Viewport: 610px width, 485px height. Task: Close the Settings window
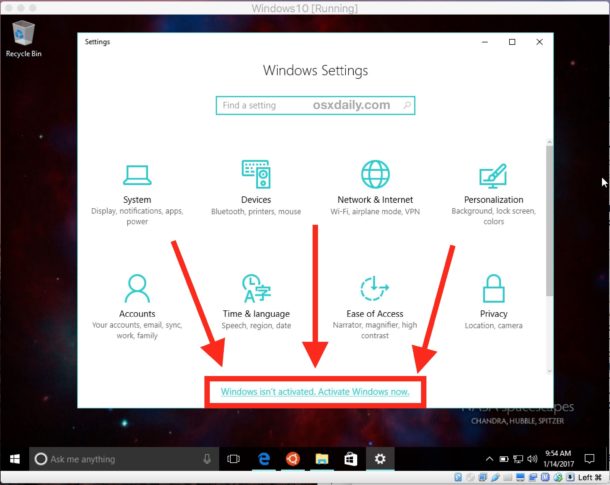tap(539, 42)
